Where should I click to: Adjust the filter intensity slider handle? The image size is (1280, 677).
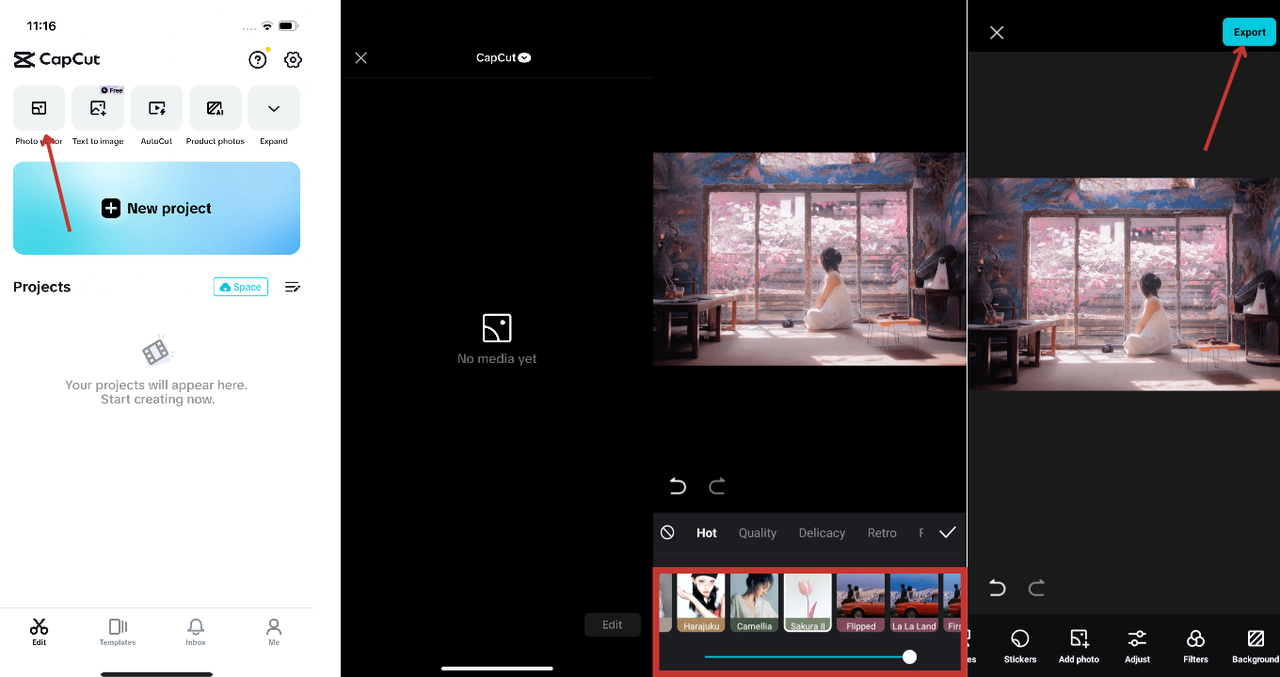pos(909,657)
